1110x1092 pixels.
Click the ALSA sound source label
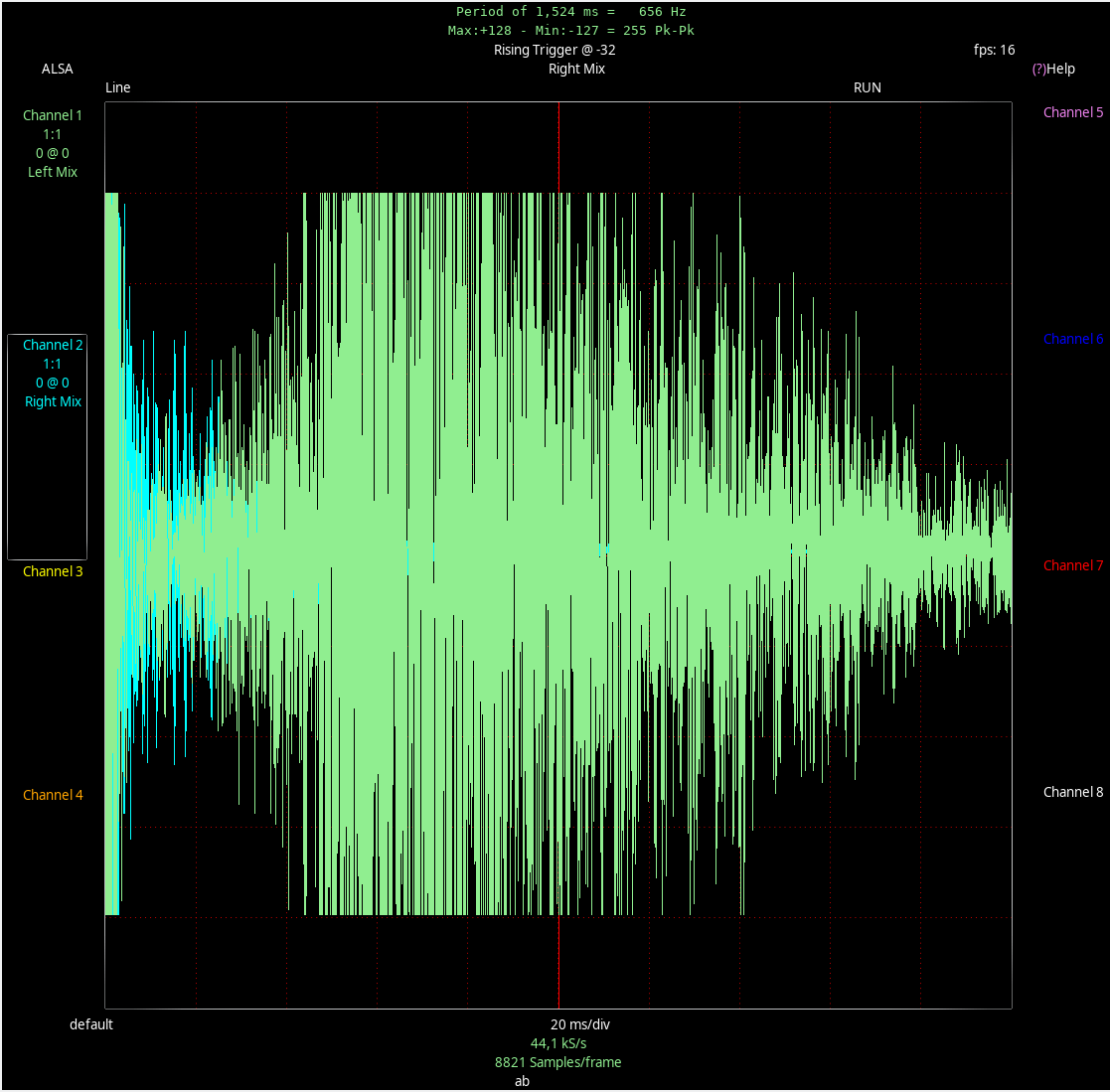(58, 69)
